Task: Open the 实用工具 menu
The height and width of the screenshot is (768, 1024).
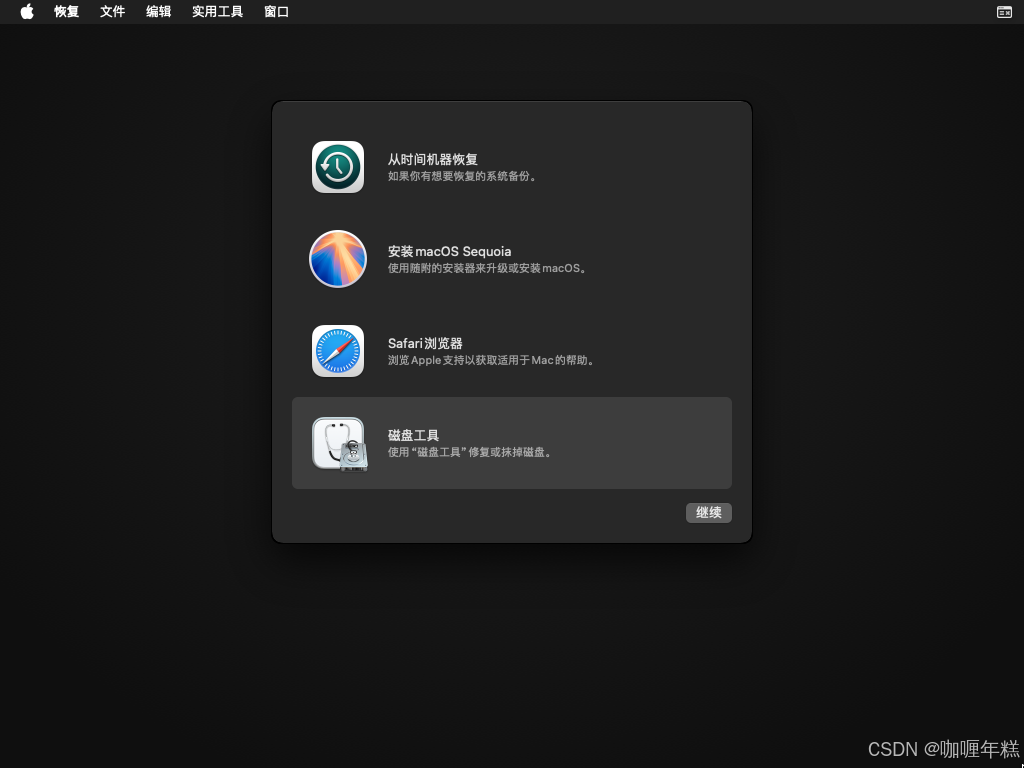Action: [x=217, y=12]
